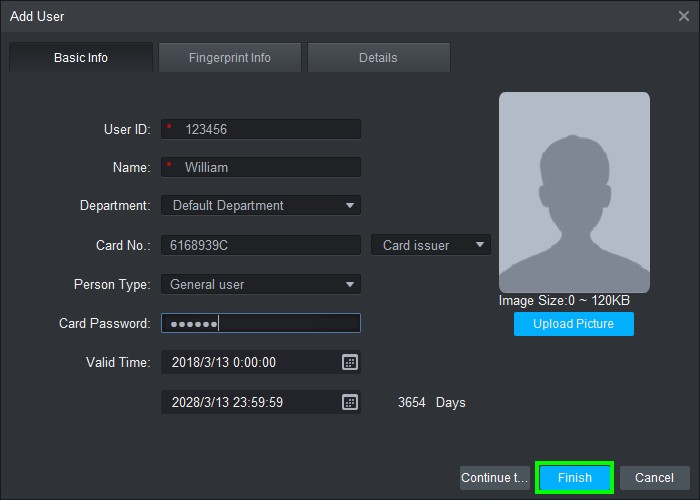Image resolution: width=700 pixels, height=500 pixels.
Task: Click the Card Password field
Action: (x=260, y=323)
